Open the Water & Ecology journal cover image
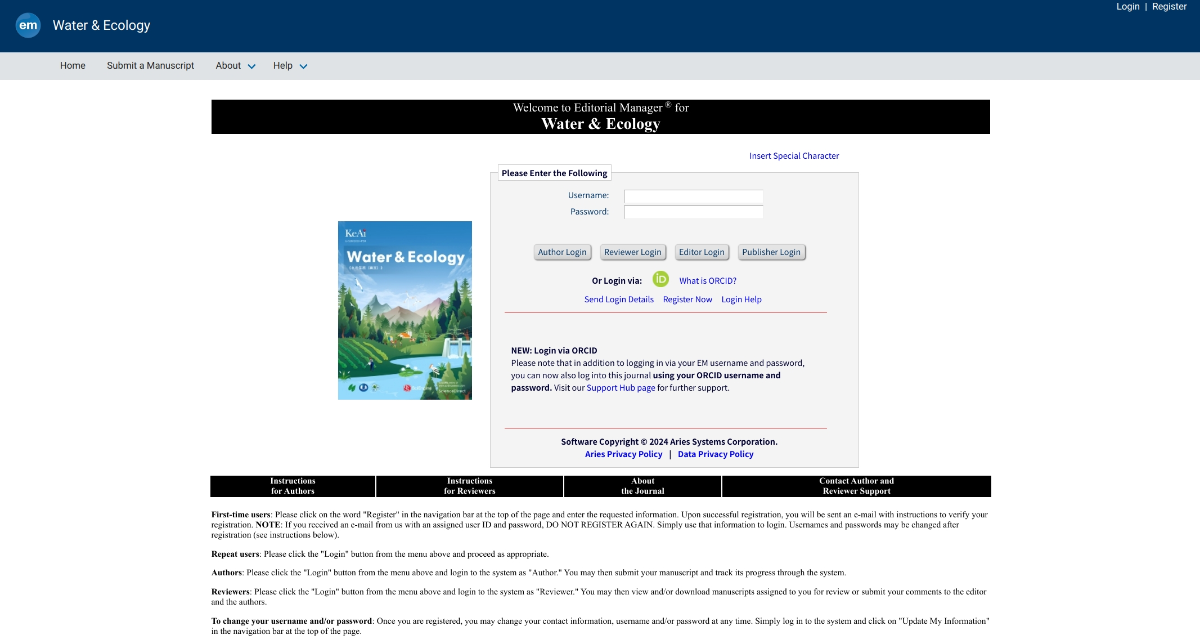 click(x=405, y=310)
